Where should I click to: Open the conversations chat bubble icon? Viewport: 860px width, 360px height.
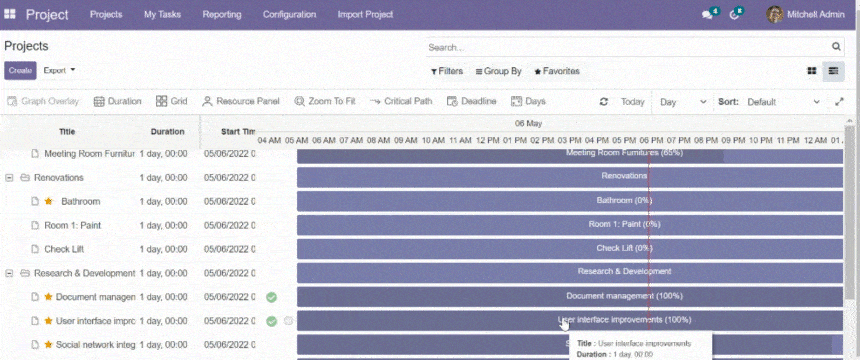(707, 15)
